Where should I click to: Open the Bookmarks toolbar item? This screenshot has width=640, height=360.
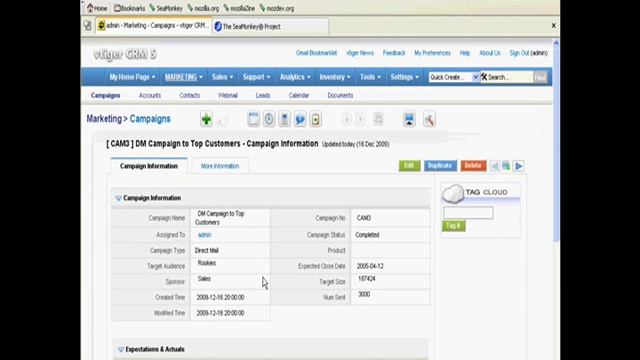coord(129,8)
